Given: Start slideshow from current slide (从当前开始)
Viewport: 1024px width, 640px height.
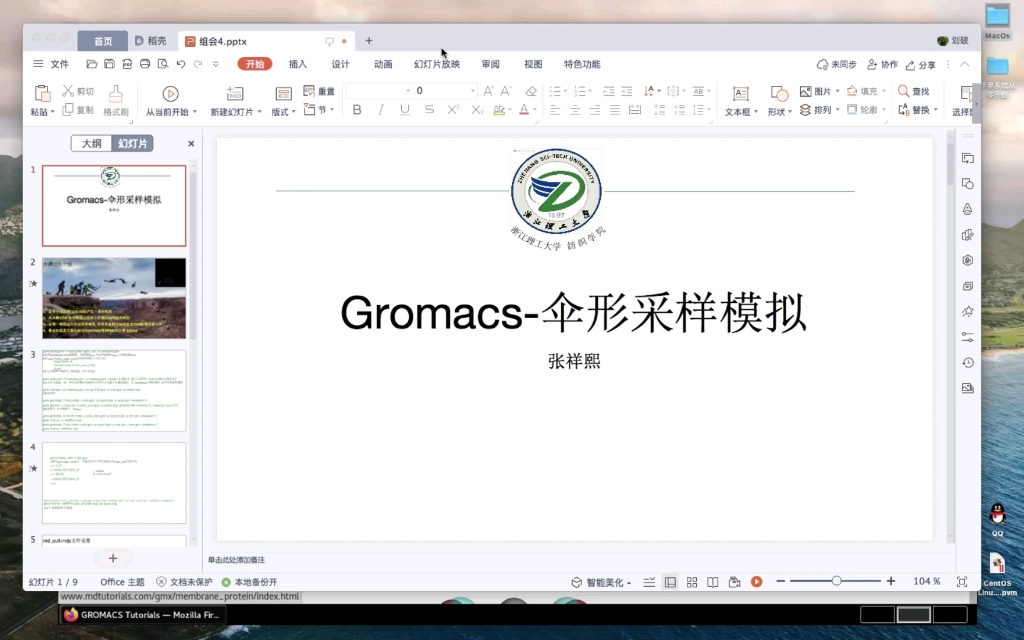Looking at the screenshot, I should 170,100.
